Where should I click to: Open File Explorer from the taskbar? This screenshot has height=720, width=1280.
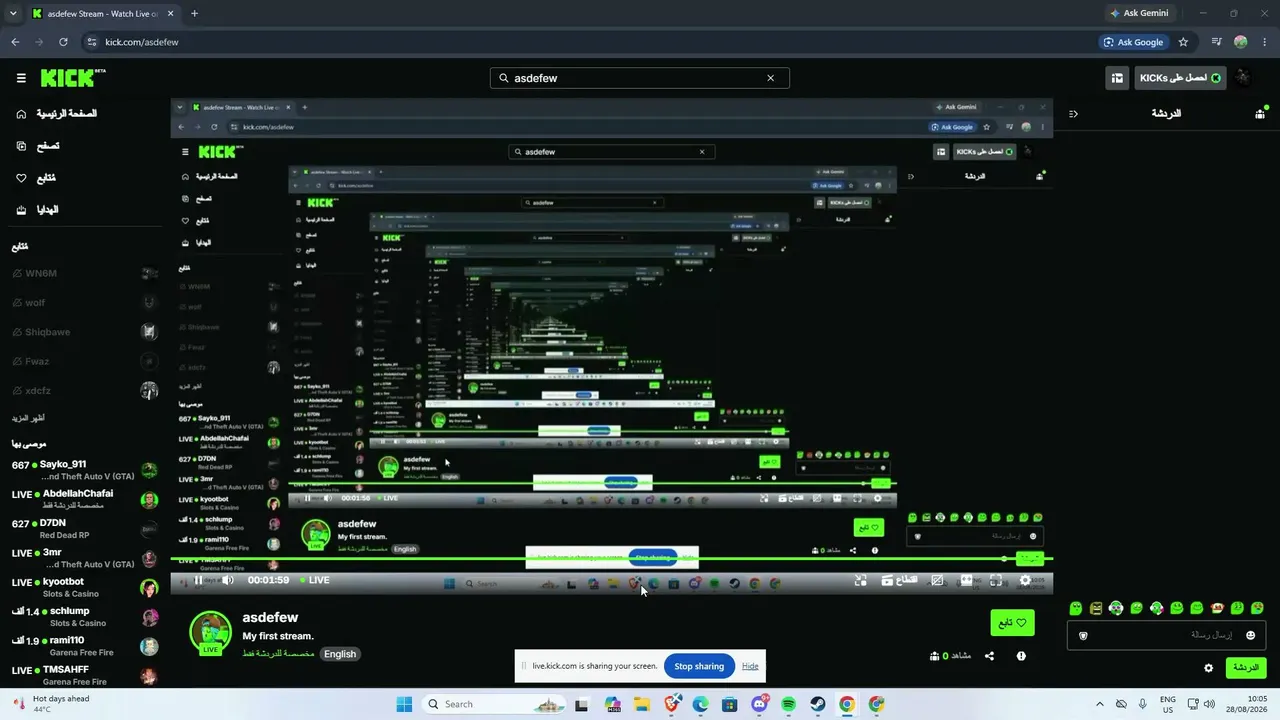(642, 704)
